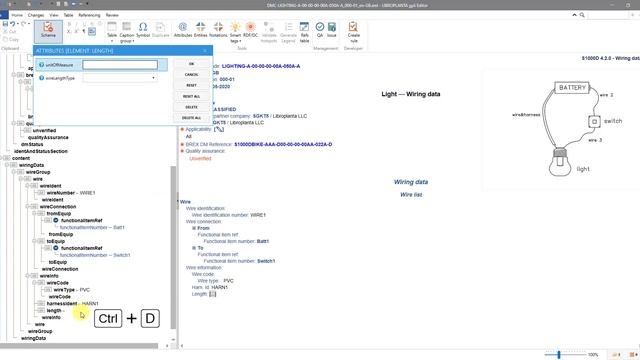640x360 pixels.
Task: Run the QA check tool
Action: [x=320, y=30]
